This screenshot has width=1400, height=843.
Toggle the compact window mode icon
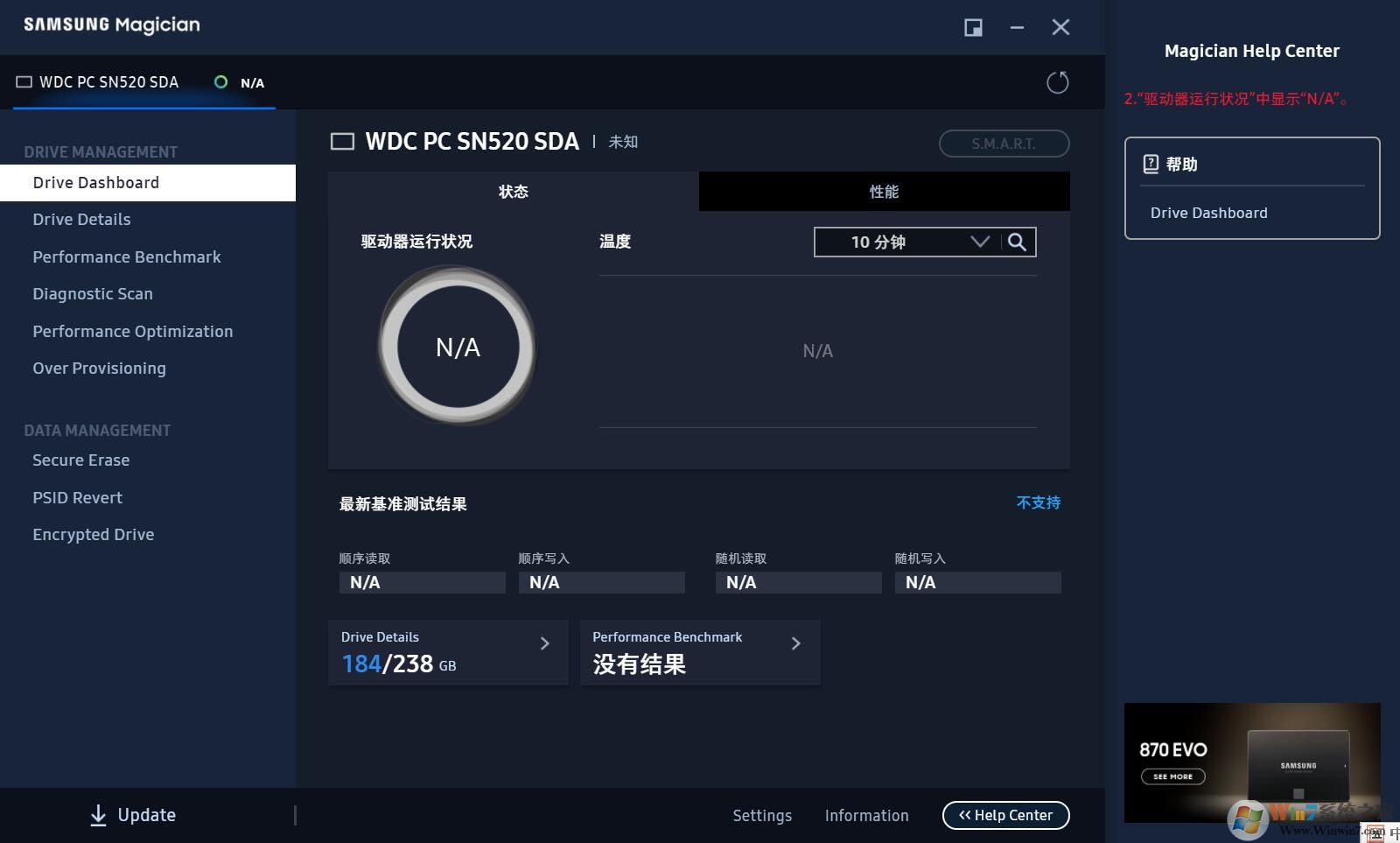[973, 27]
